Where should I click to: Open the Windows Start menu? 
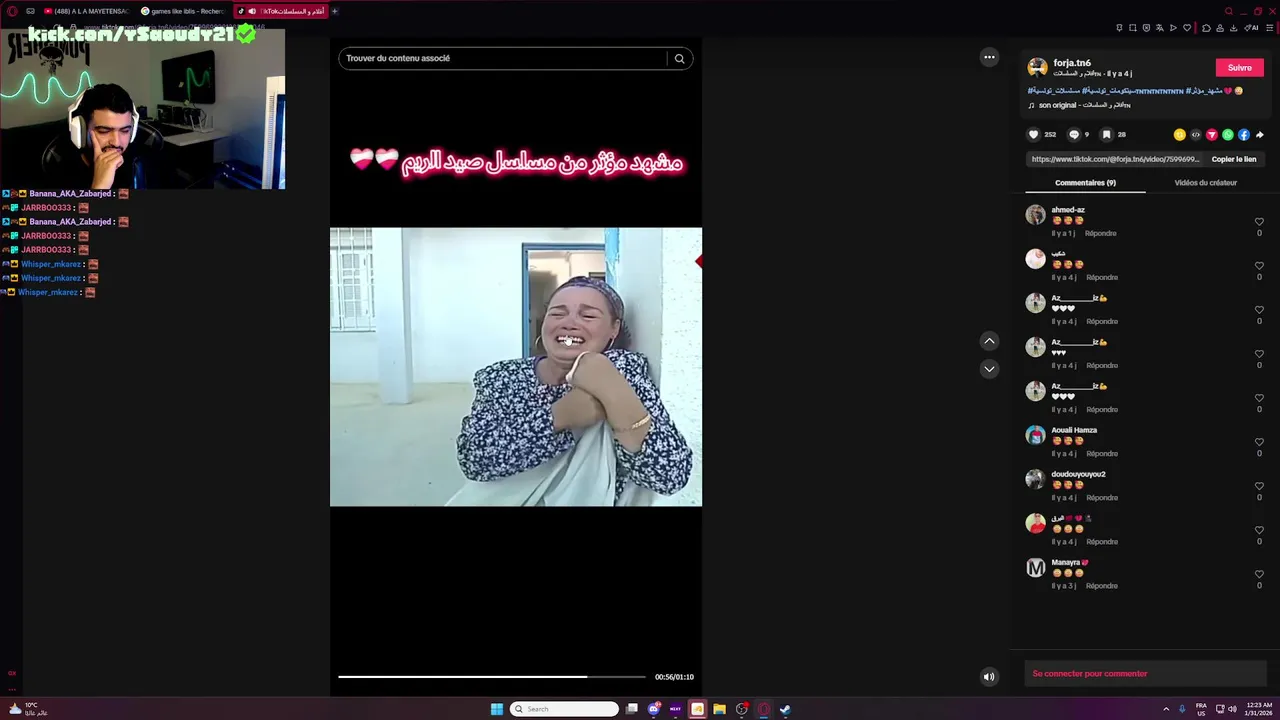(x=497, y=709)
